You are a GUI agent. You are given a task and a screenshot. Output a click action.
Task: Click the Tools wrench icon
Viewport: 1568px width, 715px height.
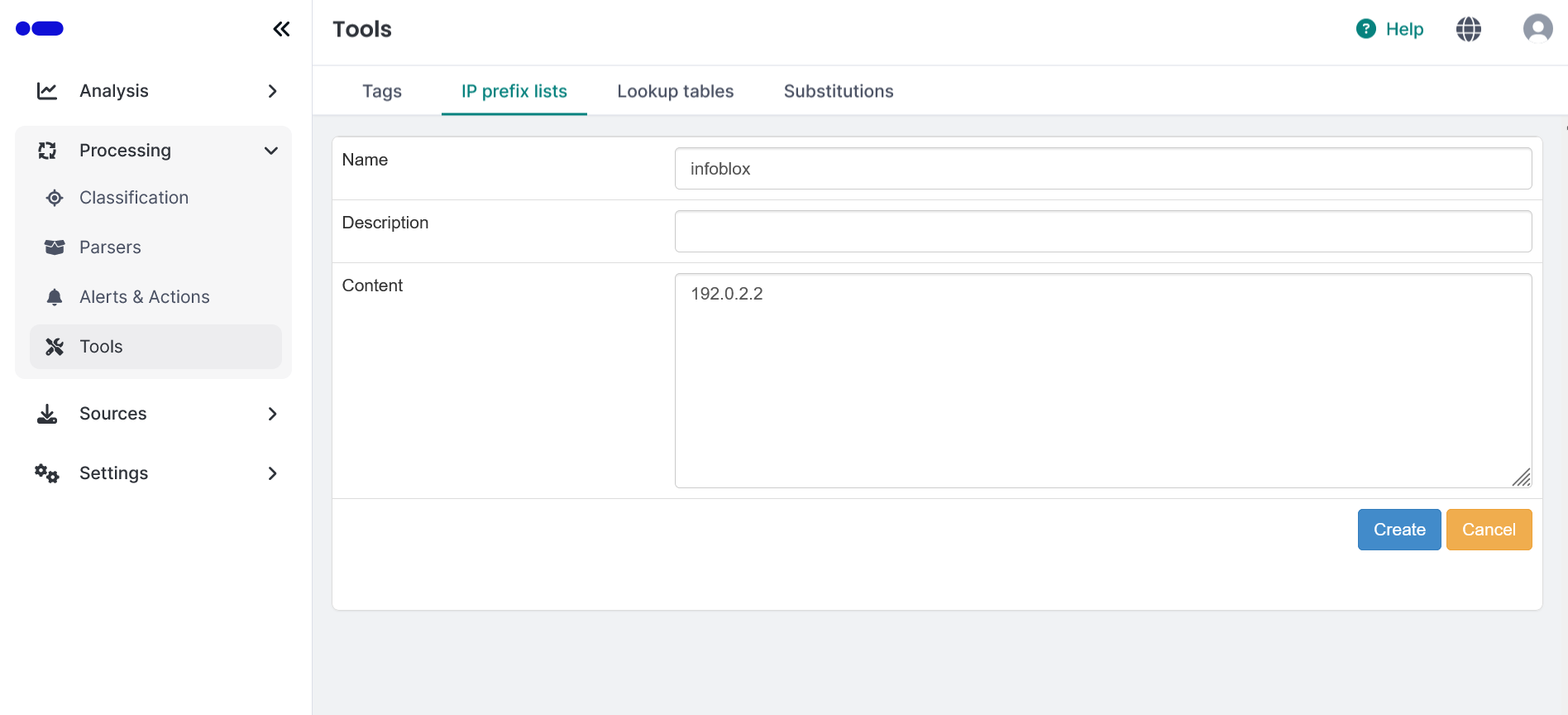click(x=55, y=347)
